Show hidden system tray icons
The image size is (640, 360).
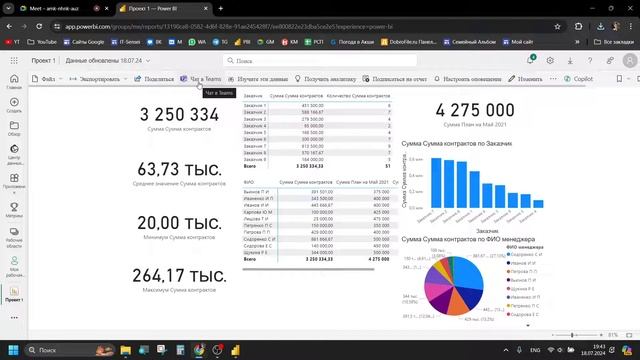(x=506, y=350)
